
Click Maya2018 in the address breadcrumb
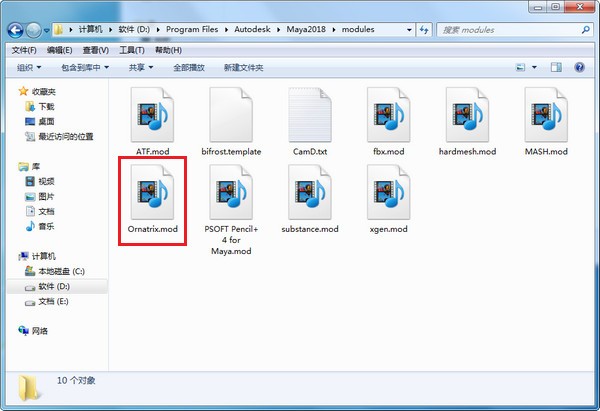(306, 29)
